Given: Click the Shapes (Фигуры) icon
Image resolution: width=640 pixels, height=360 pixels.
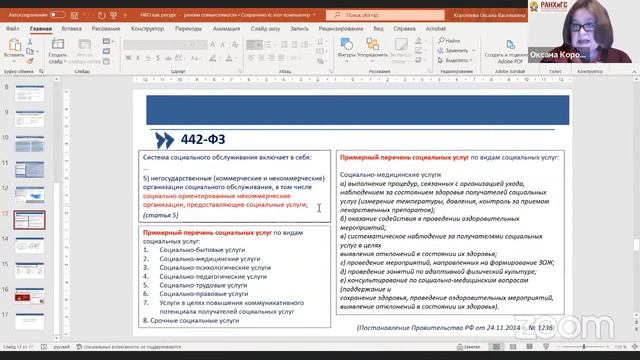Looking at the screenshot, I should [347, 44].
